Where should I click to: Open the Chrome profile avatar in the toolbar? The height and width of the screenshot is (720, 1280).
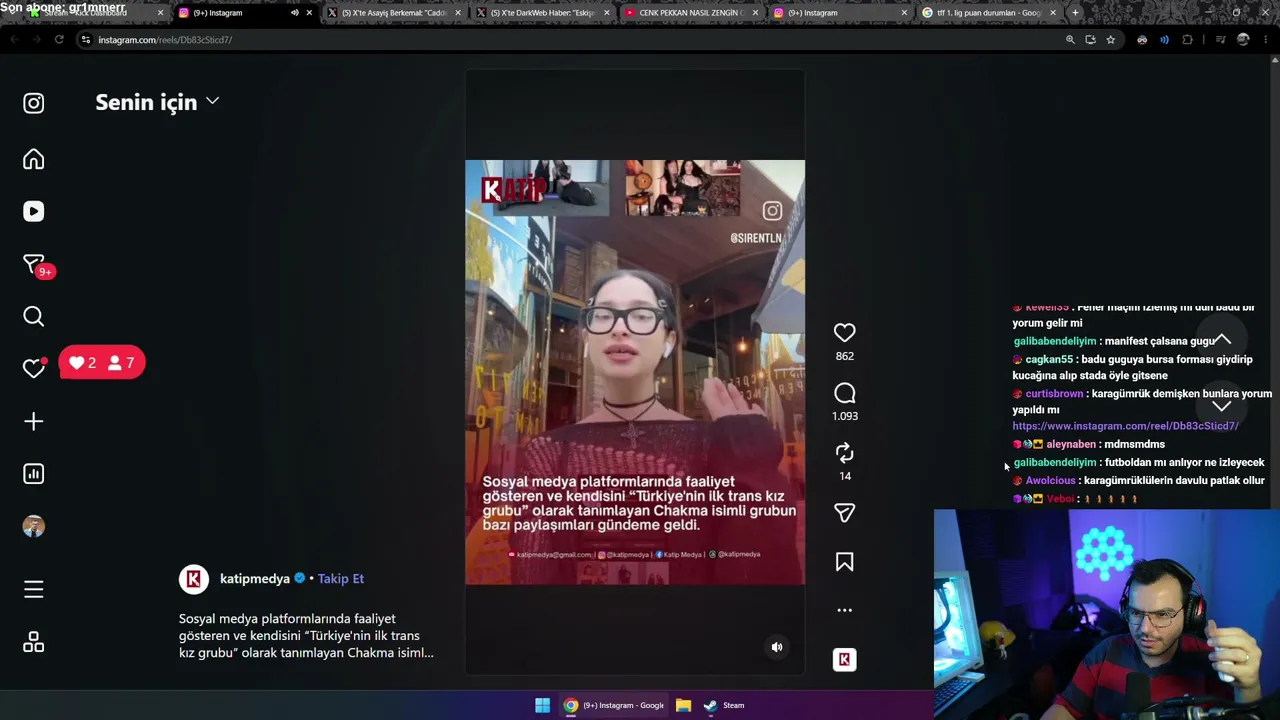tap(1243, 40)
